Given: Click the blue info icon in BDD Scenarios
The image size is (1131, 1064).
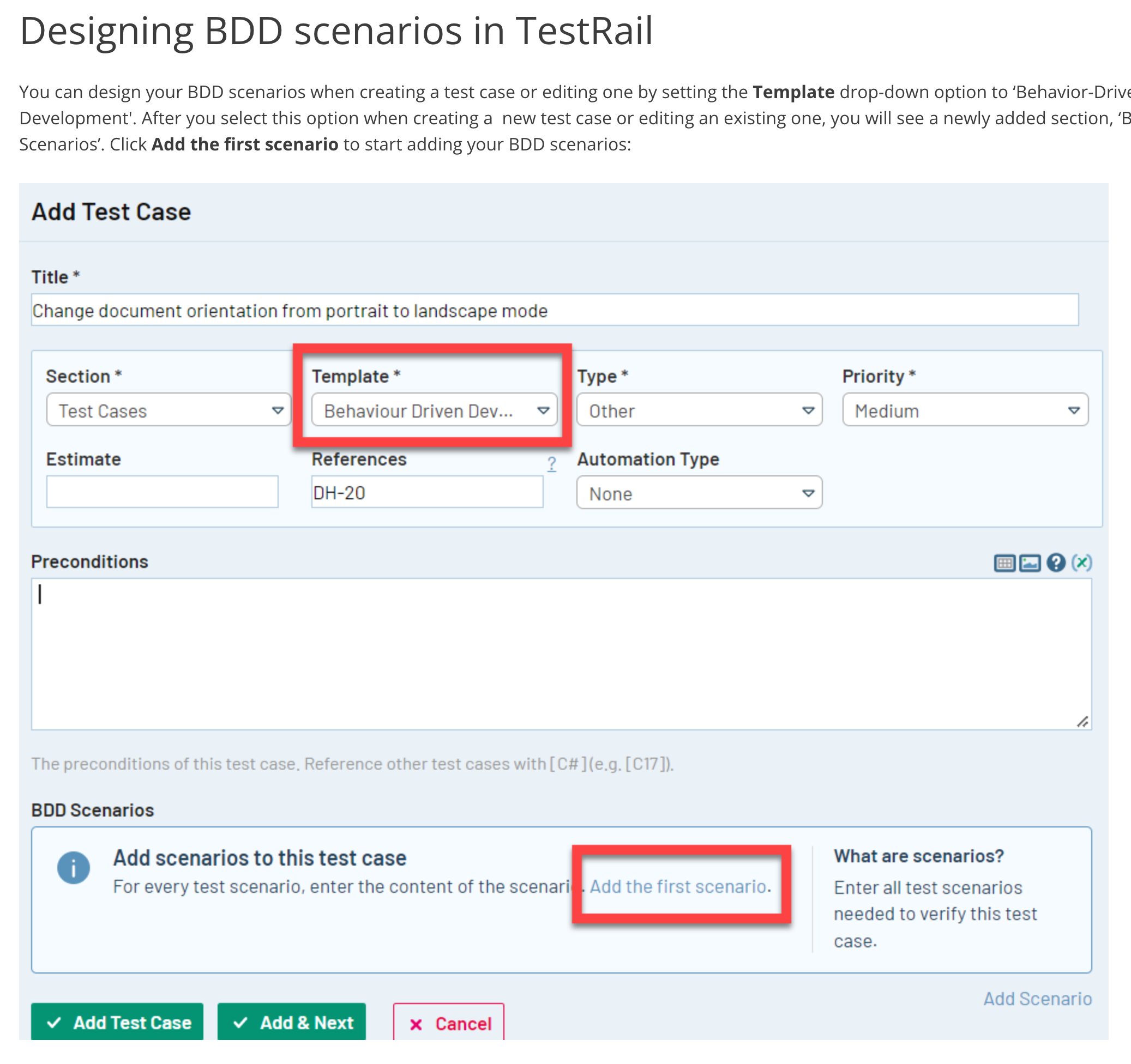Looking at the screenshot, I should 74,867.
